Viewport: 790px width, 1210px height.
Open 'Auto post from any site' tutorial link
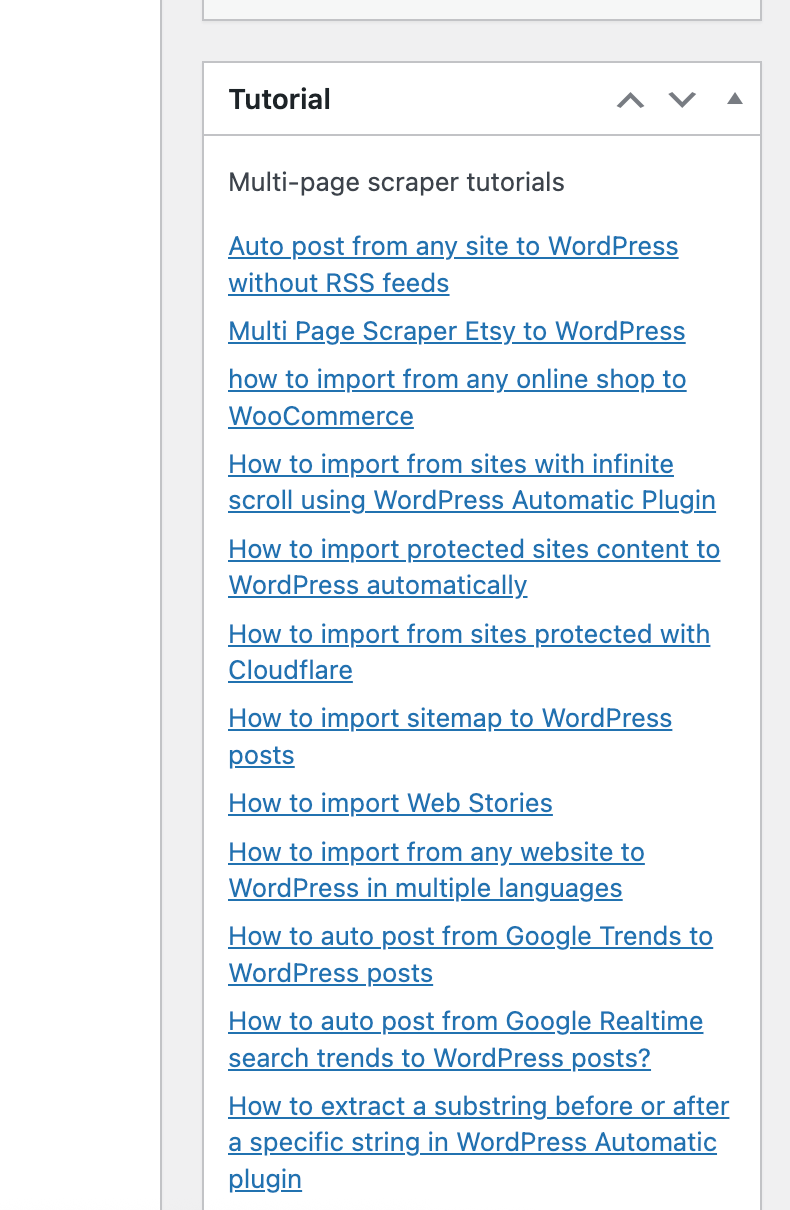tap(452, 247)
